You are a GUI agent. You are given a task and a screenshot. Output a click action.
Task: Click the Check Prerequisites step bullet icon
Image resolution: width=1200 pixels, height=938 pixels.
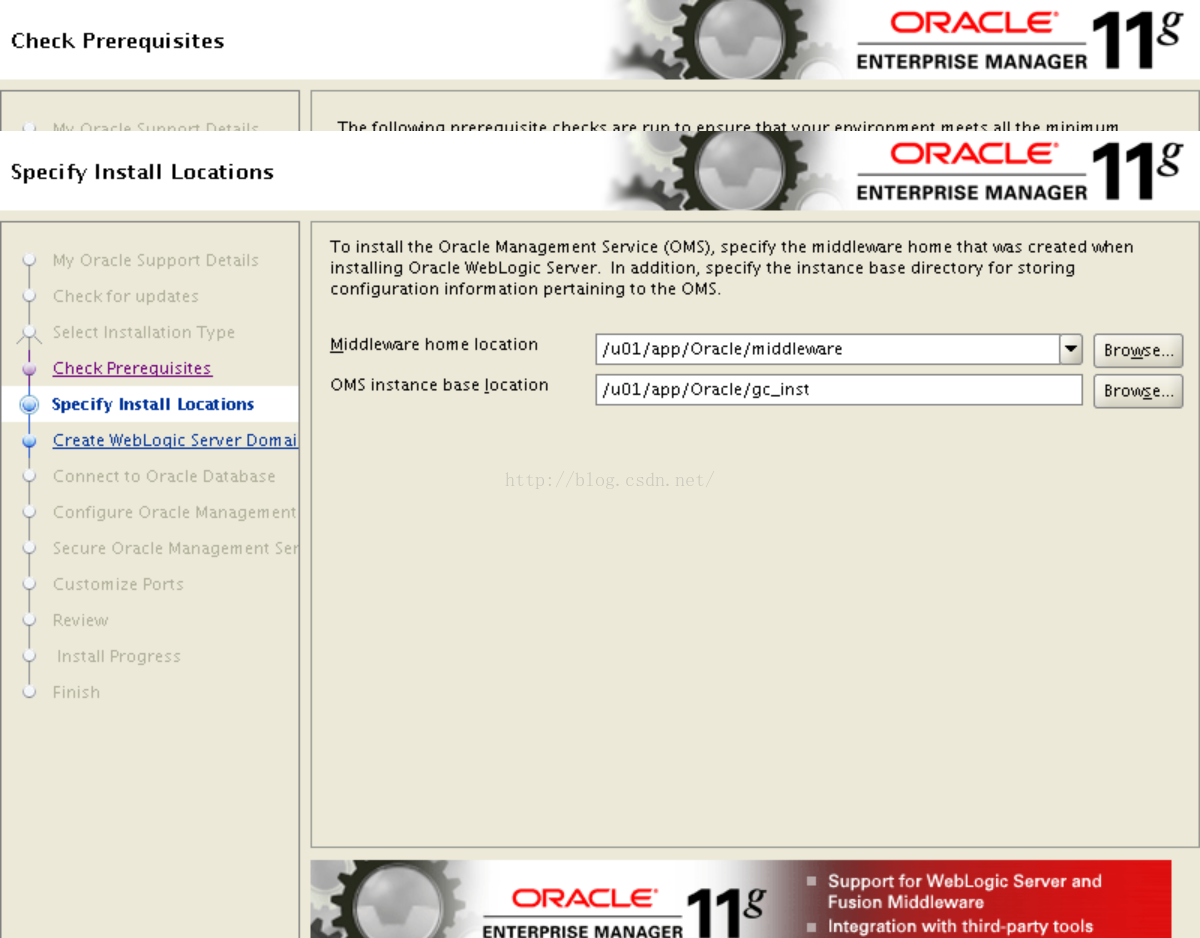(30, 368)
